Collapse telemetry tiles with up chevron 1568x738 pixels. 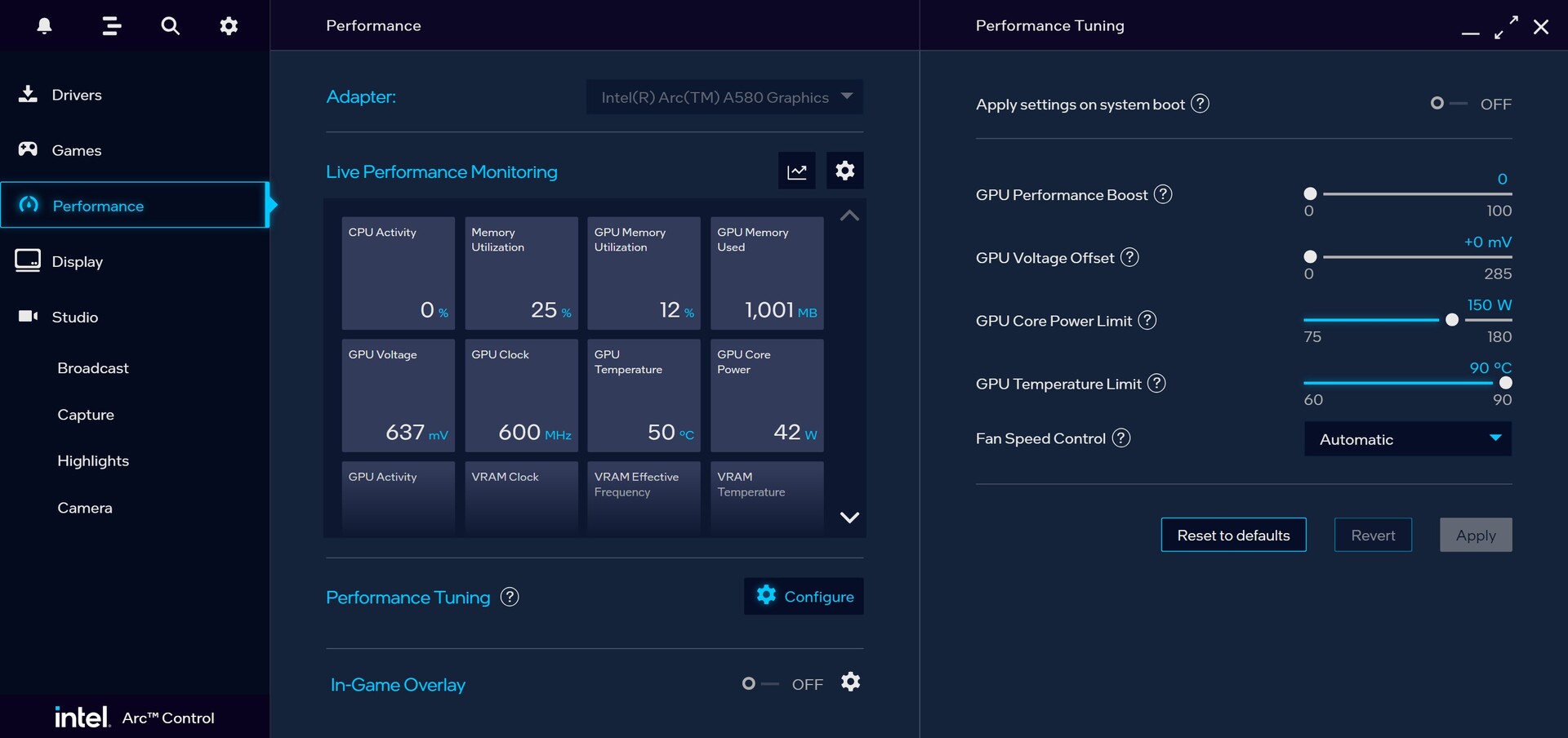tap(849, 216)
